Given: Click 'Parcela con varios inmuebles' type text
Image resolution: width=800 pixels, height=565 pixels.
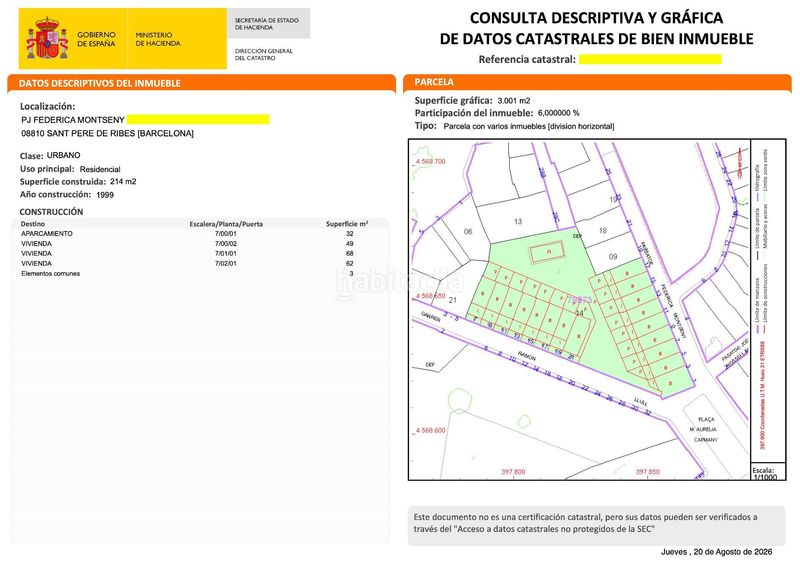Looking at the screenshot, I should click(x=529, y=126).
